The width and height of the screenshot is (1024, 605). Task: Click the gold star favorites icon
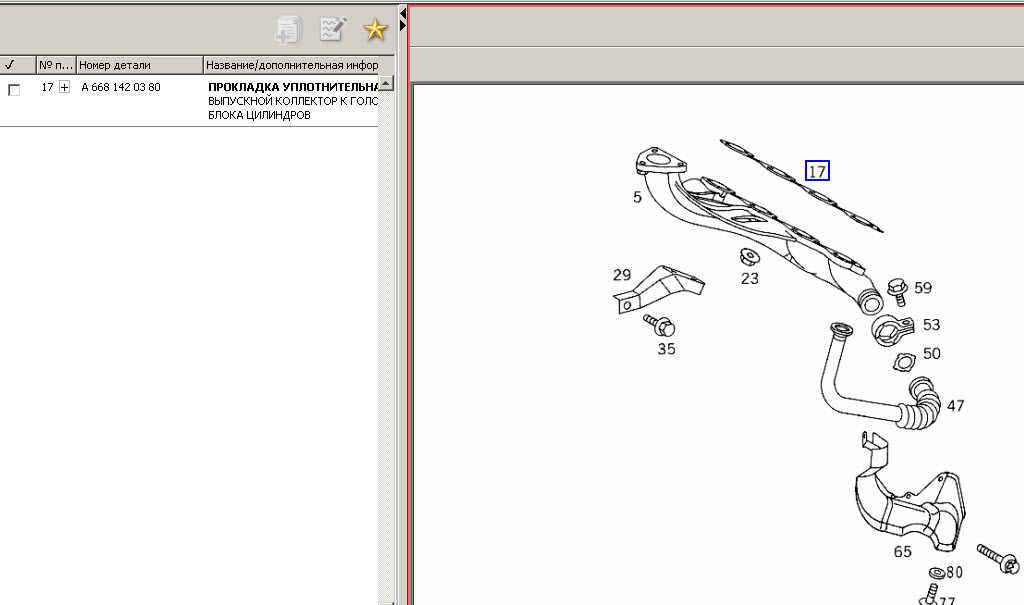pyautogui.click(x=375, y=30)
